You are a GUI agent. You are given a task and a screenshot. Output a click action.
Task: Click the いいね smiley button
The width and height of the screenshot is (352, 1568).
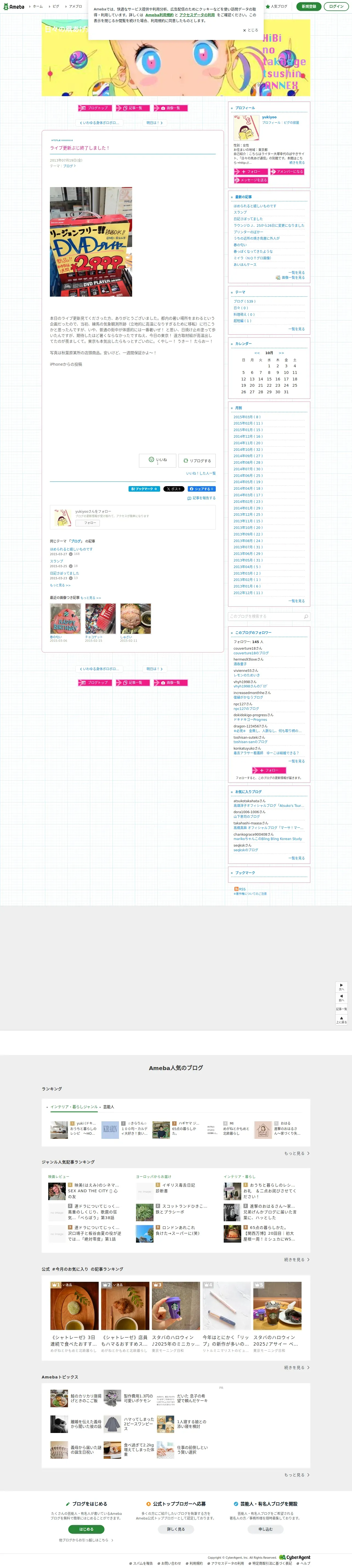[158, 460]
